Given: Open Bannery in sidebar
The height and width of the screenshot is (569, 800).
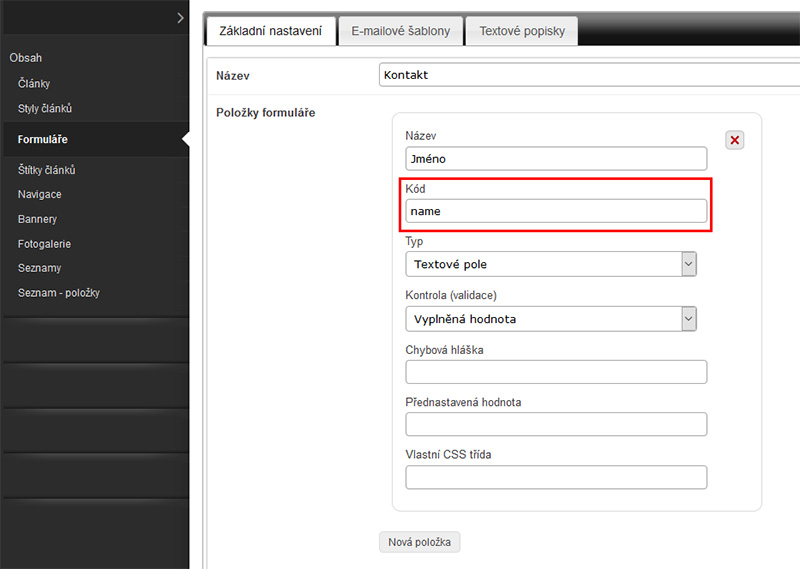Looking at the screenshot, I should (x=37, y=219).
